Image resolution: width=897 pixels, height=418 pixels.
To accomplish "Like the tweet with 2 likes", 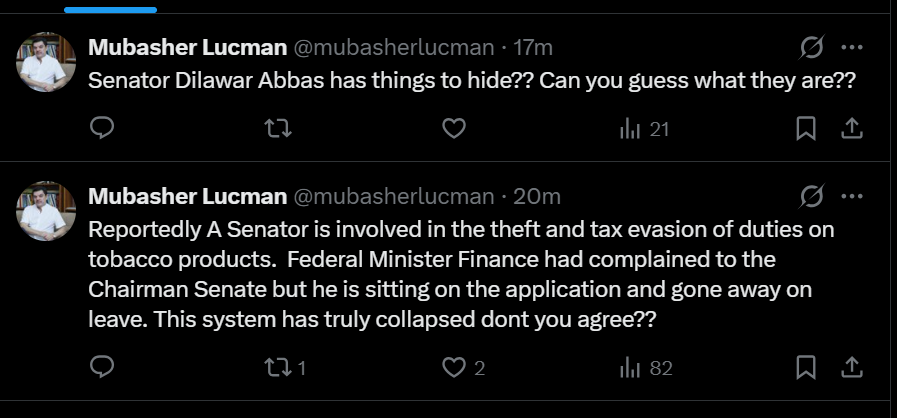I will 464,367.
